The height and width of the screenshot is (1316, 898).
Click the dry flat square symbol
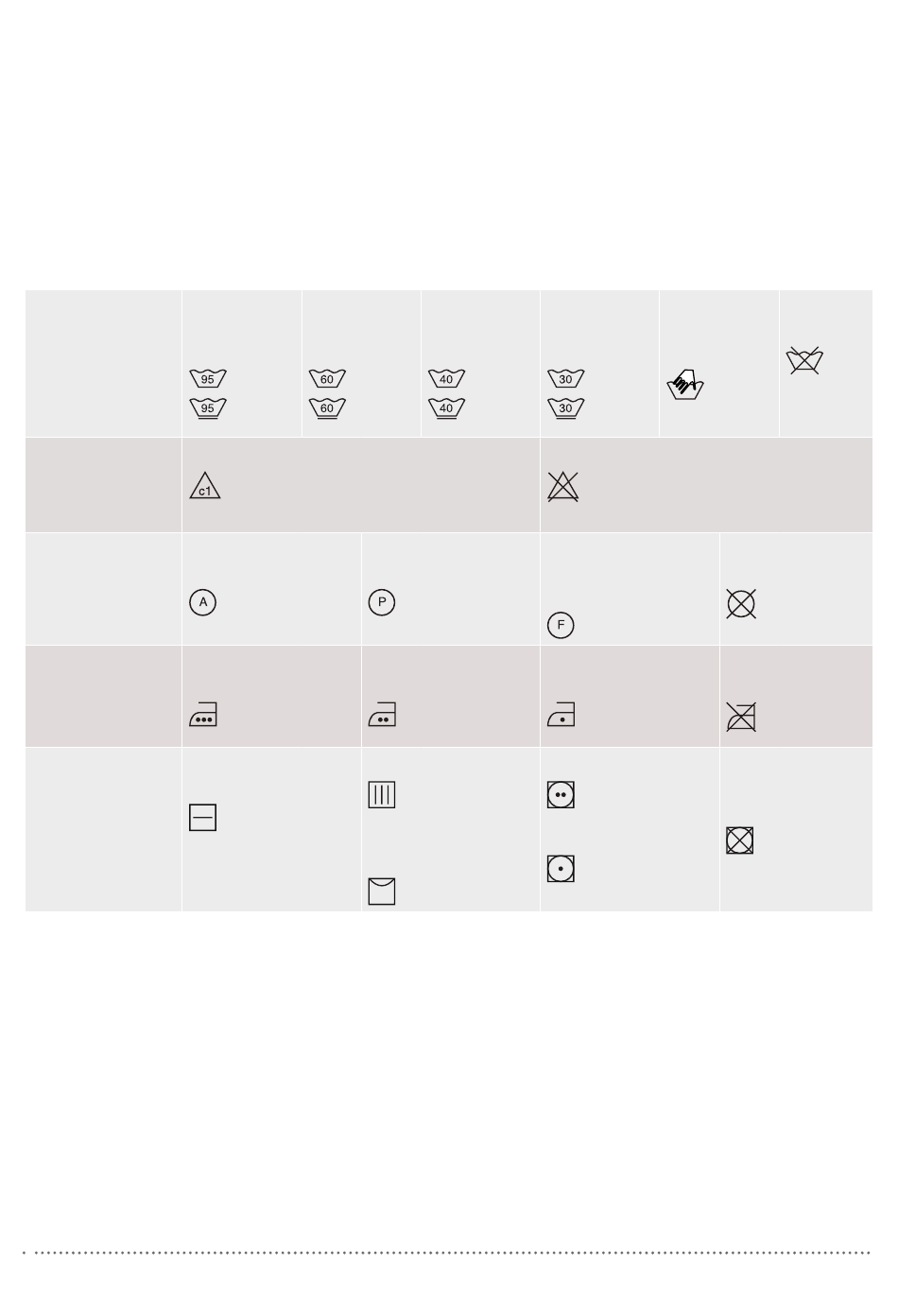coord(203,818)
